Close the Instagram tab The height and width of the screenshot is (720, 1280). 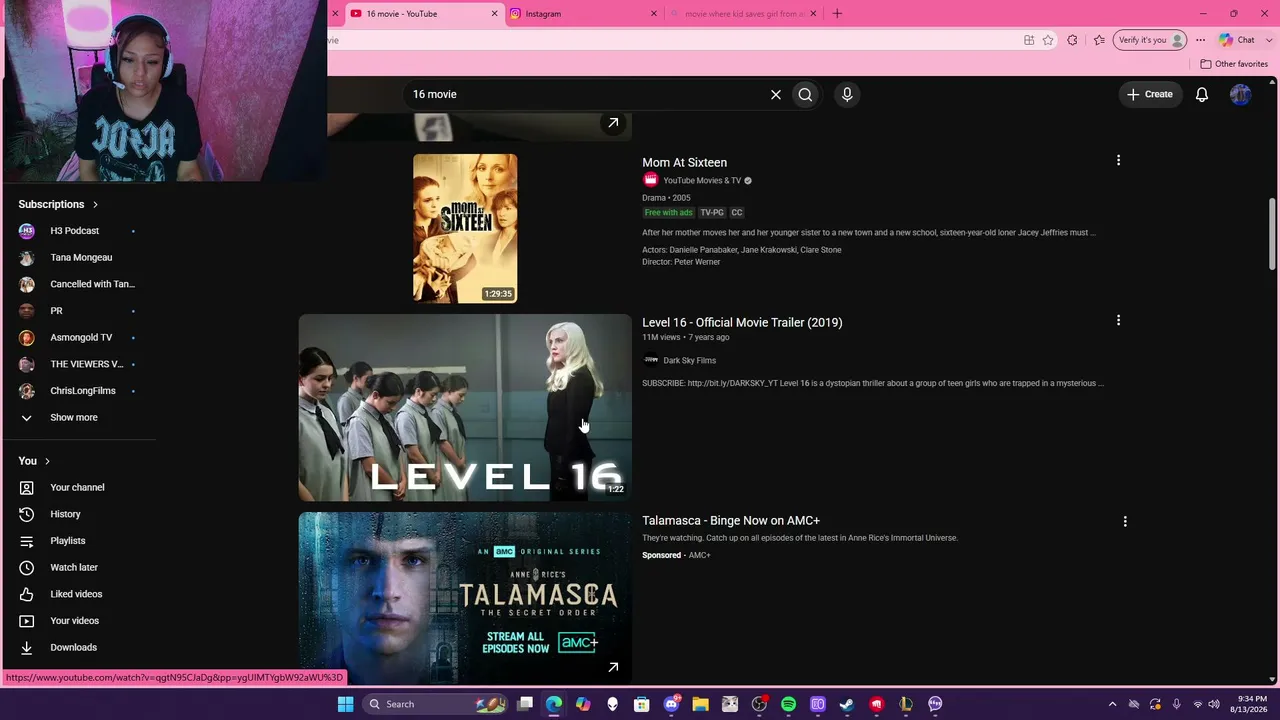pyautogui.click(x=654, y=14)
